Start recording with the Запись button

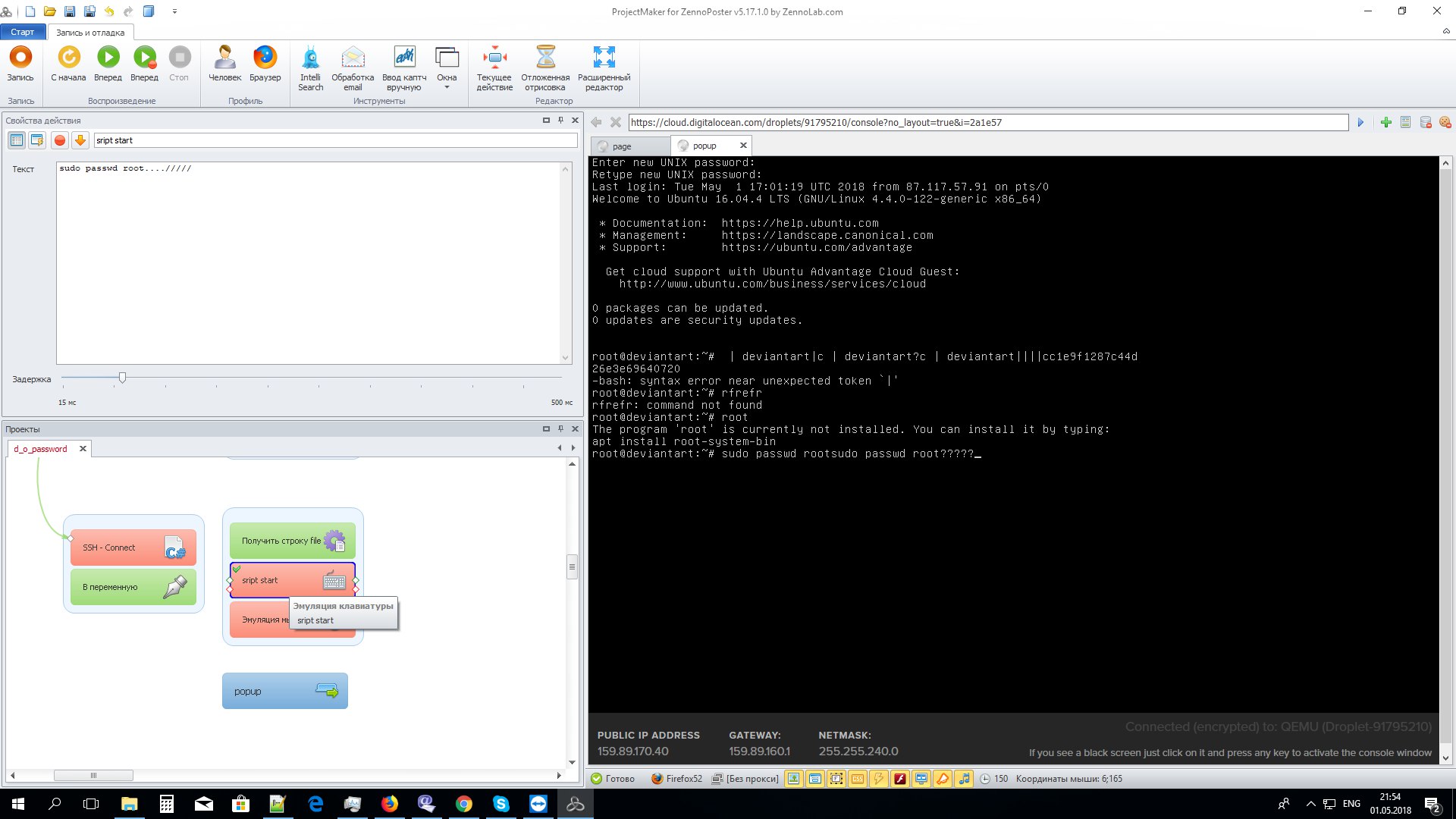coord(20,64)
